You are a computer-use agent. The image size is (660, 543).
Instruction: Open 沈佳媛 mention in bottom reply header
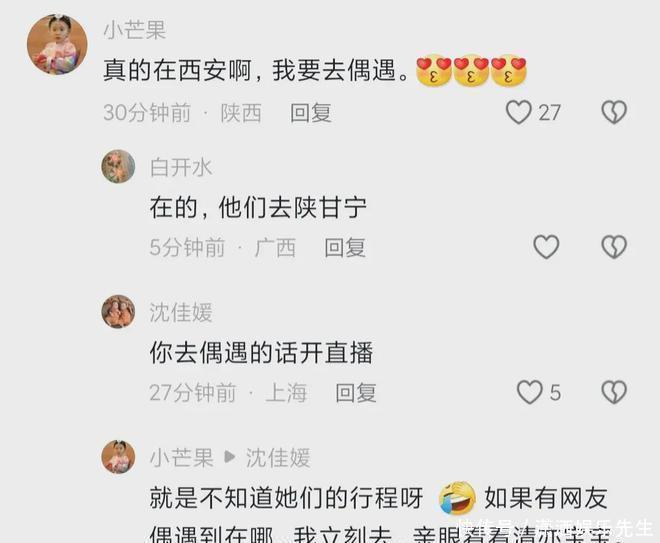[x=278, y=458]
